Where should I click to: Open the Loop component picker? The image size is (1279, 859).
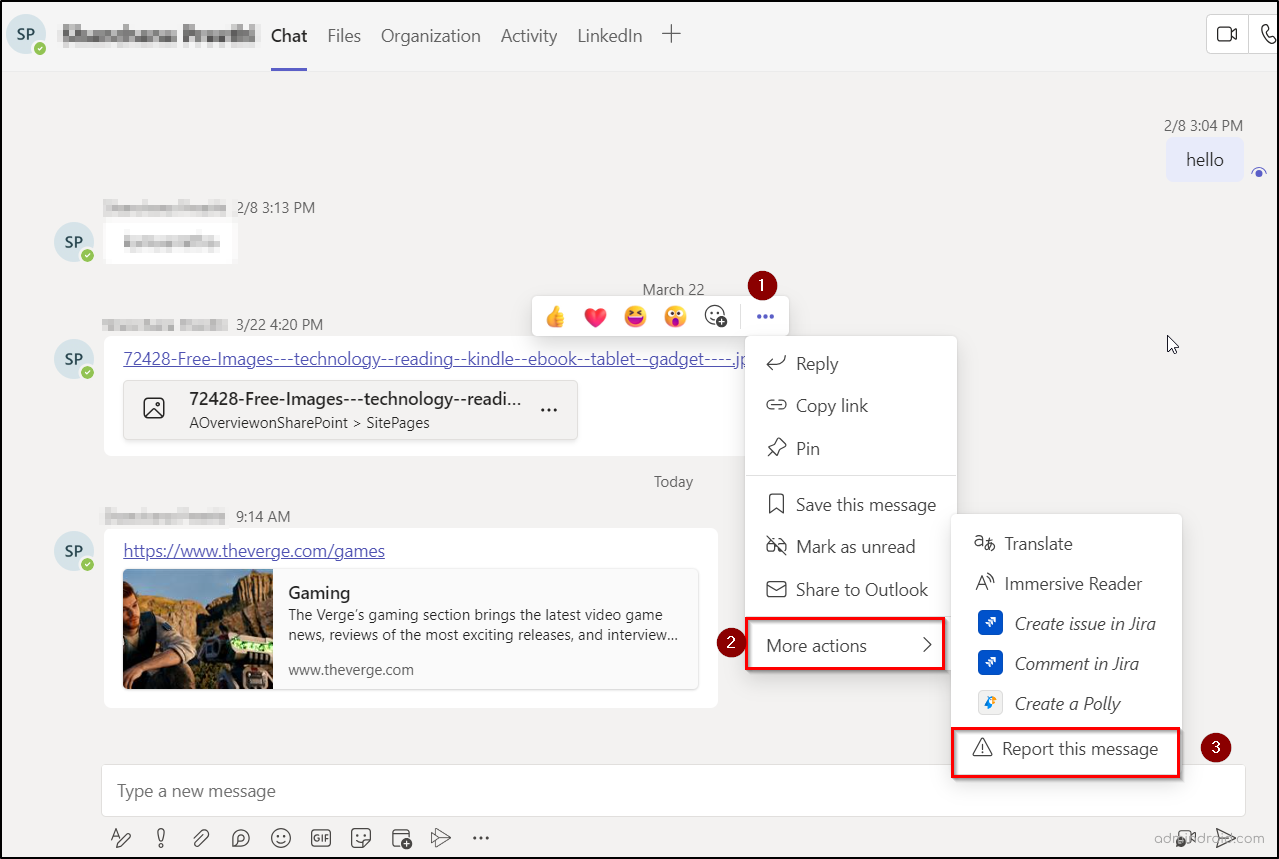[240, 838]
